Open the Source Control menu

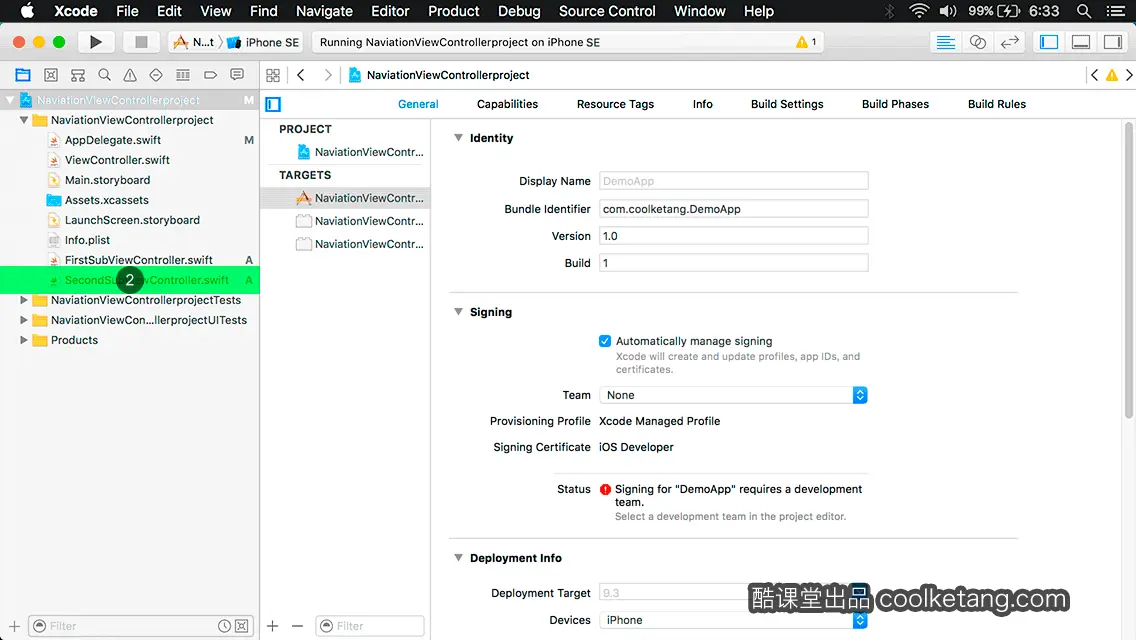tap(607, 11)
